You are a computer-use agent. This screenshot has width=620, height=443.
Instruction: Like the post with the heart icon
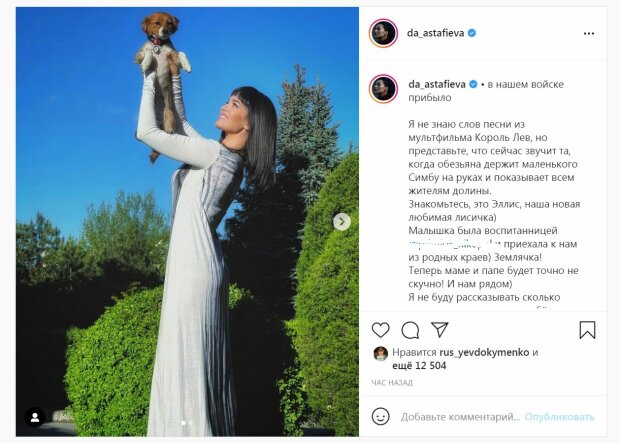coord(380,330)
